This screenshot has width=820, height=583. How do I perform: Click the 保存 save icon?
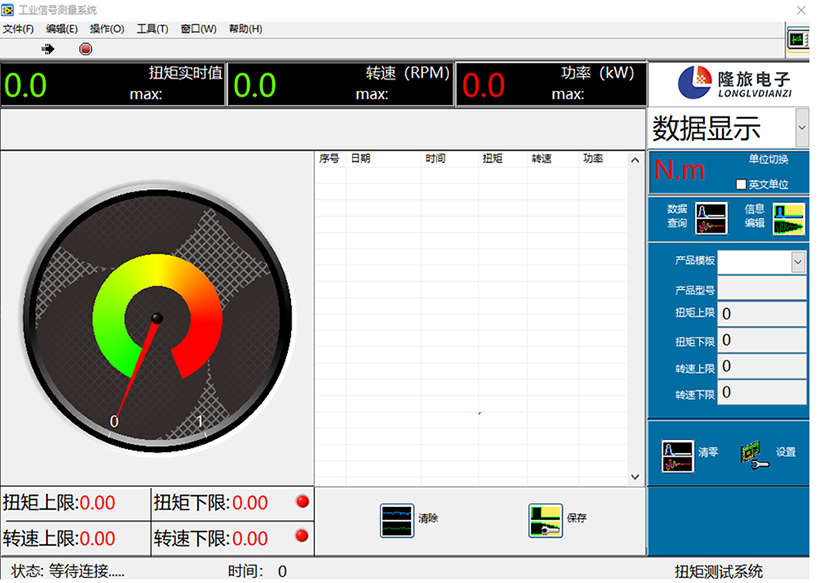pos(545,520)
